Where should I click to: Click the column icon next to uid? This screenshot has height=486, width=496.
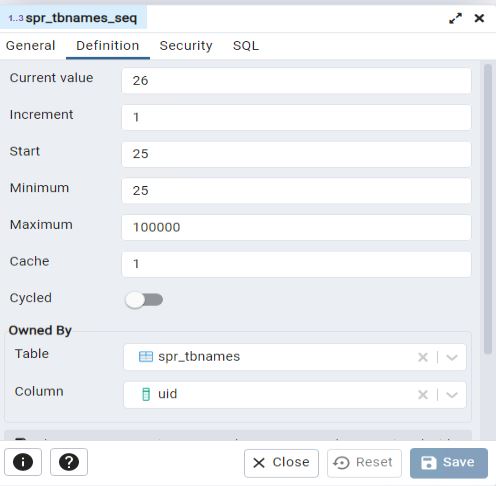[146, 394]
